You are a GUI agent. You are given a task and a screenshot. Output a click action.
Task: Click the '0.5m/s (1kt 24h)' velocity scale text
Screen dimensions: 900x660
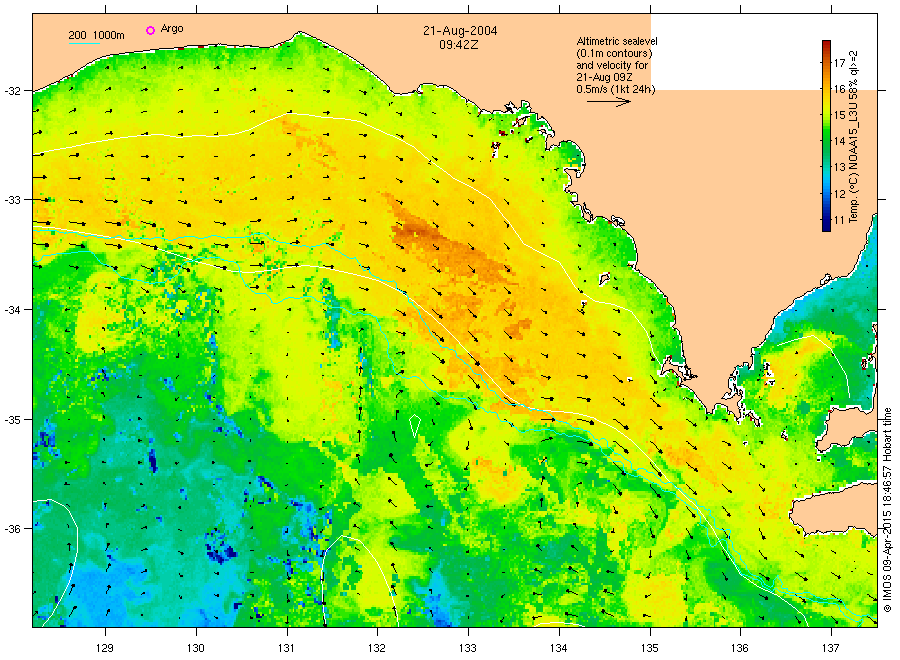click(616, 89)
